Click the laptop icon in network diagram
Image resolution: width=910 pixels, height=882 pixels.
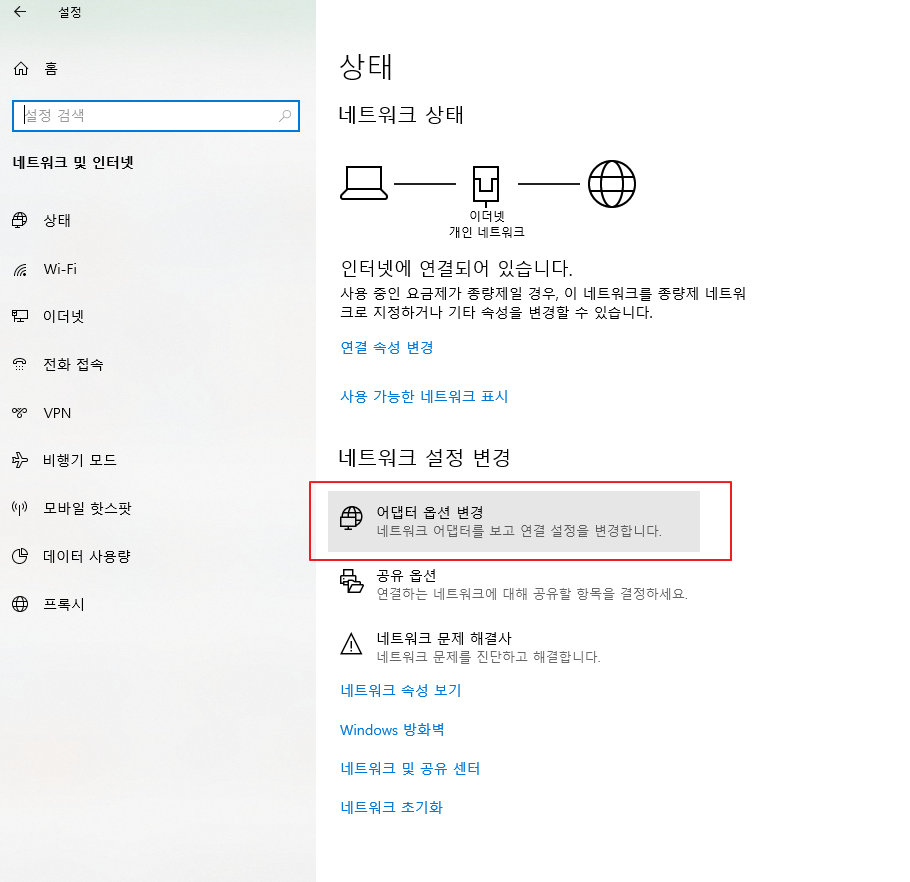coord(364,183)
